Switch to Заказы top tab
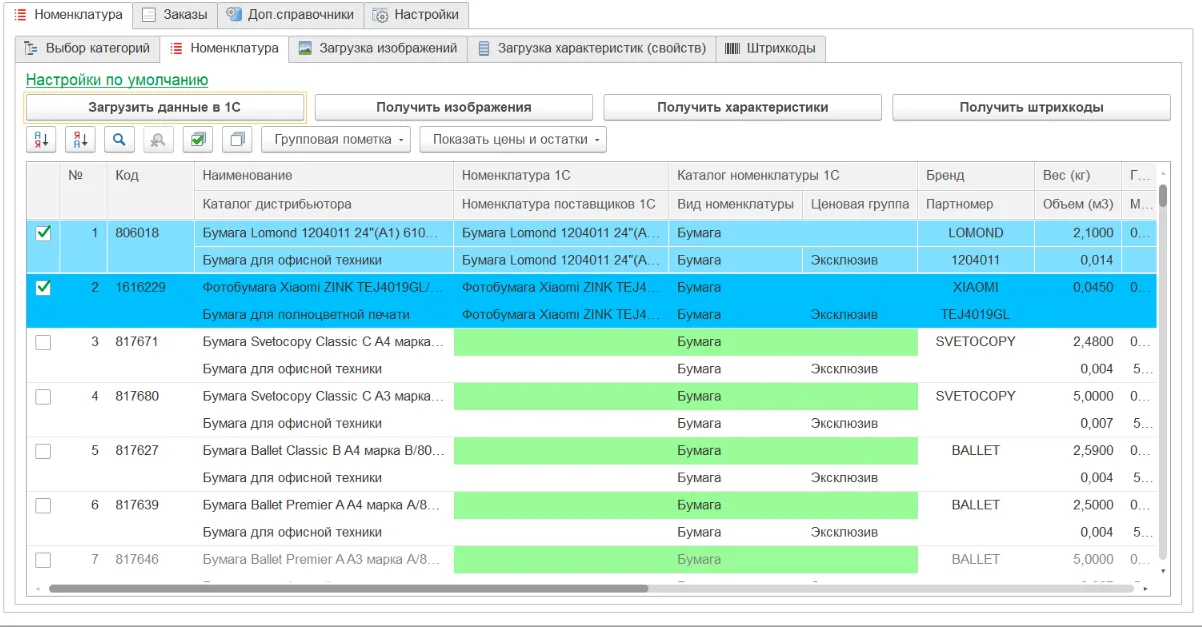Image resolution: width=1202 pixels, height=627 pixels. [x=174, y=15]
